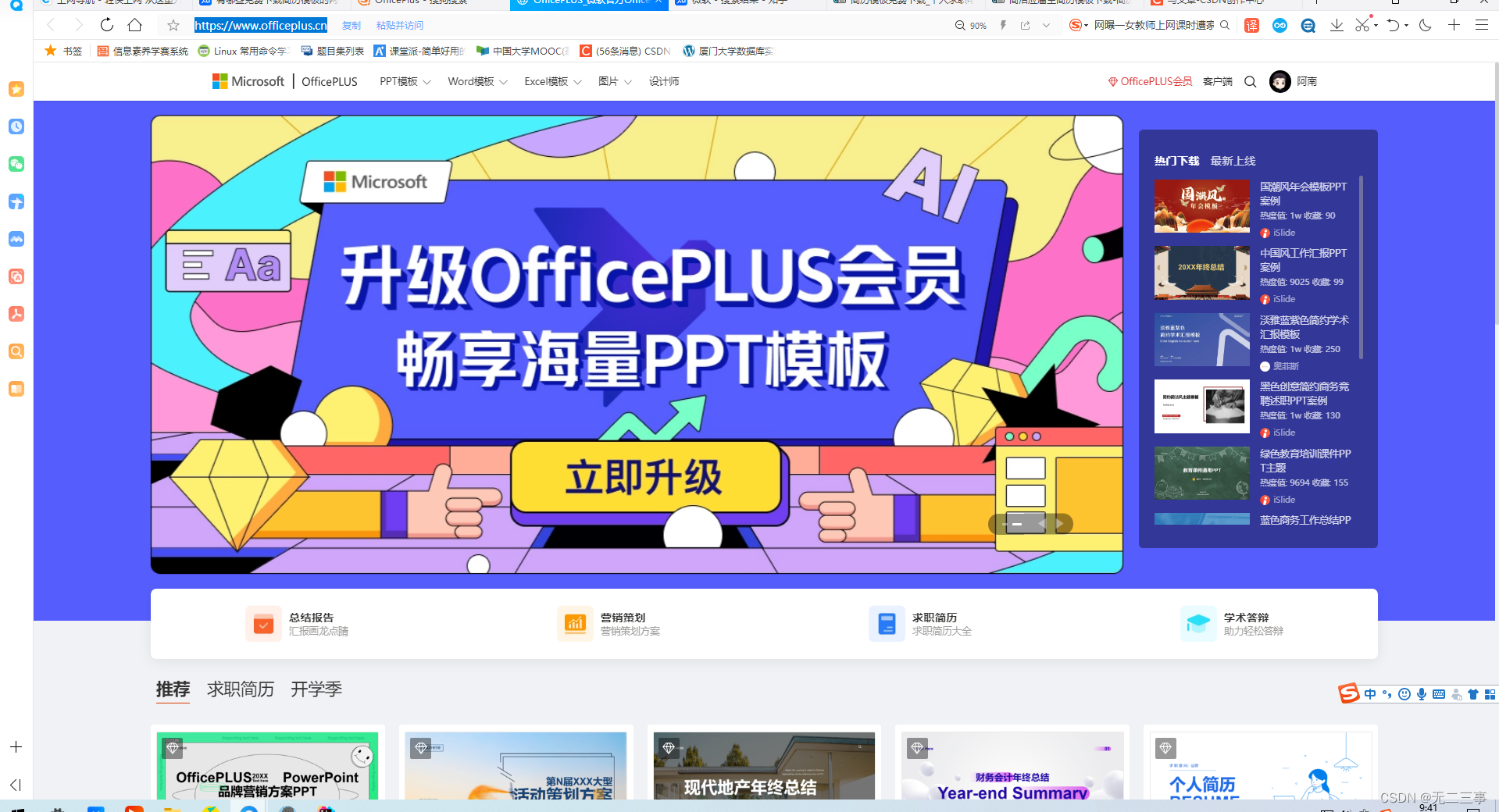Open the sidebar WeChat icon

[x=16, y=164]
